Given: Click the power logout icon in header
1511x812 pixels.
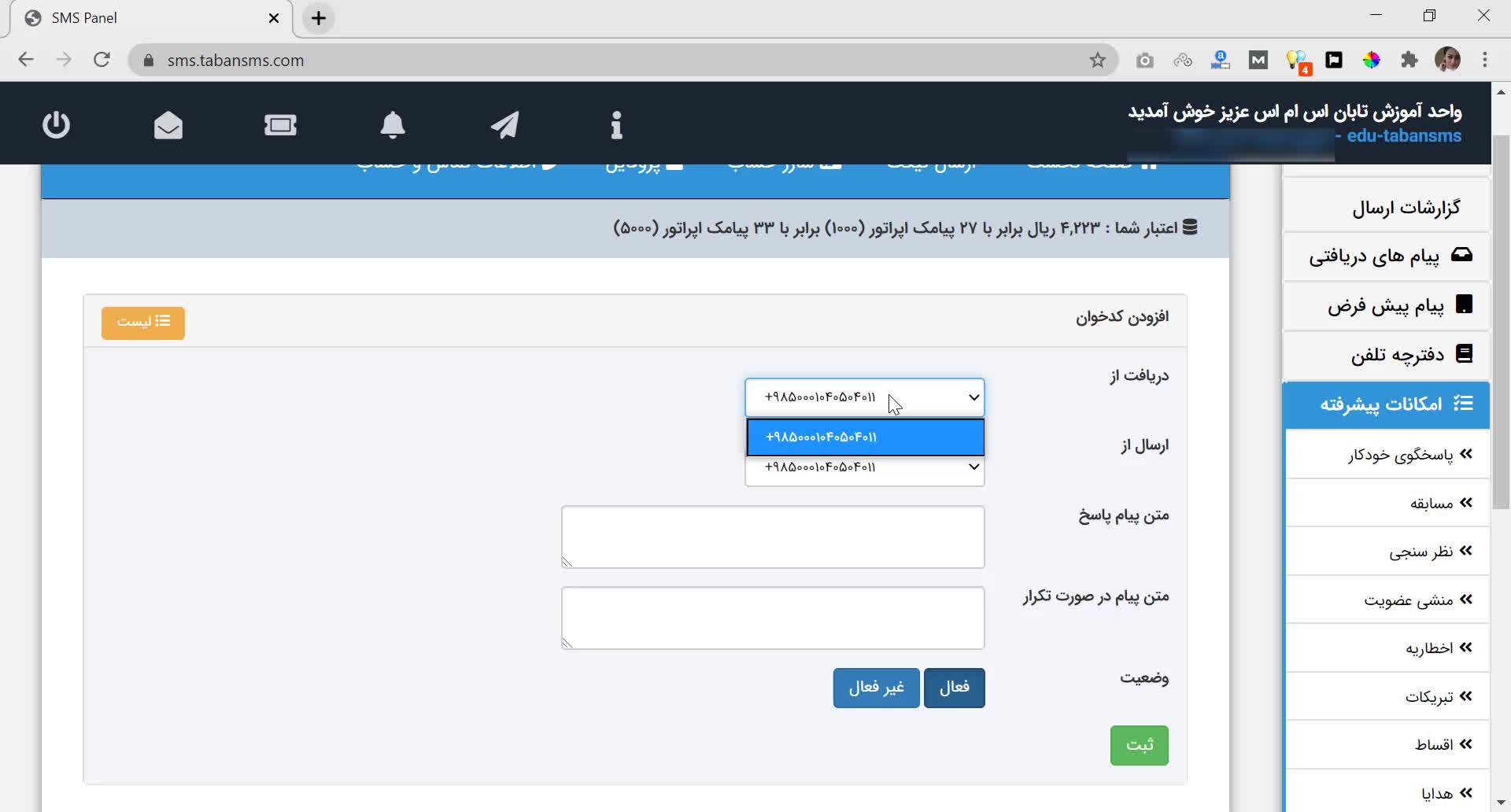Looking at the screenshot, I should tap(56, 124).
